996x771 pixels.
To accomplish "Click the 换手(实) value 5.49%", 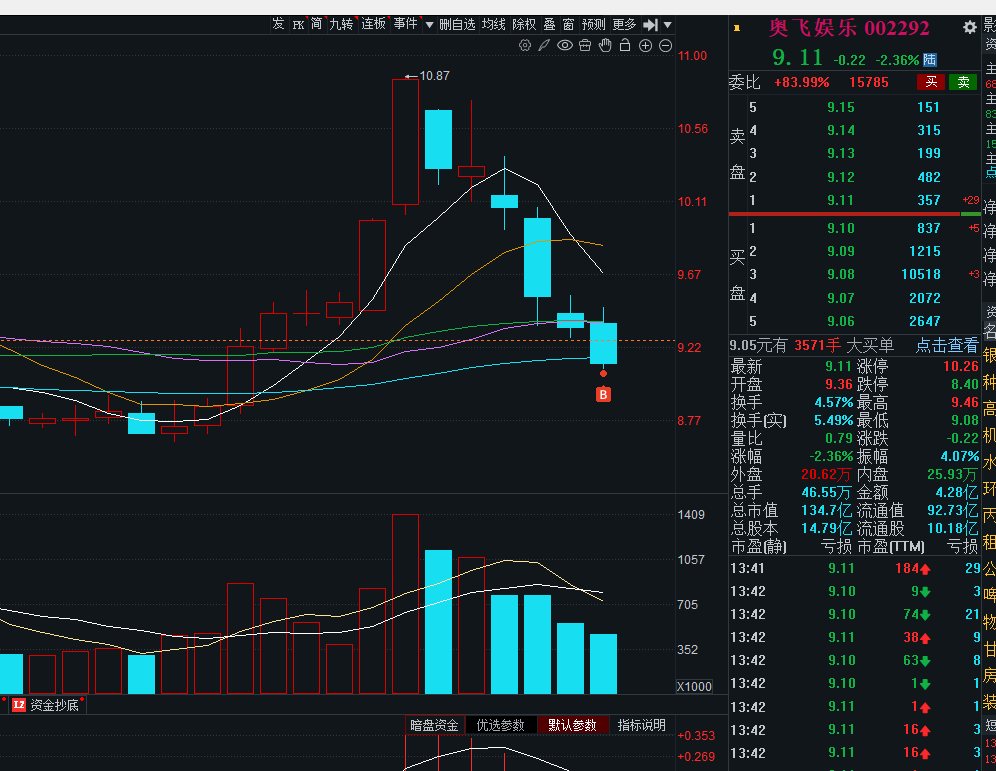I will pos(833,420).
